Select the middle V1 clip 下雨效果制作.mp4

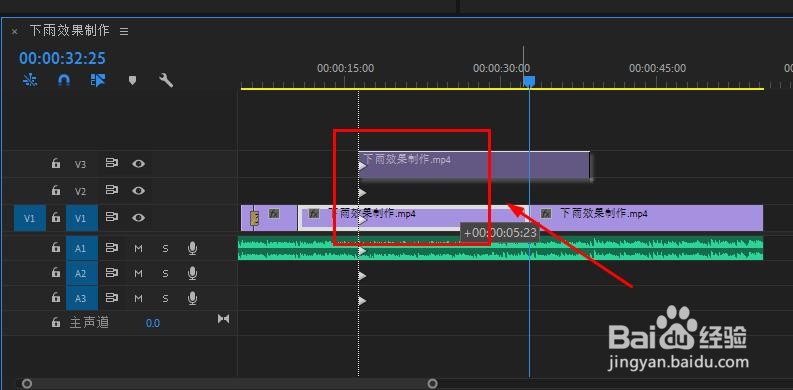click(x=413, y=218)
